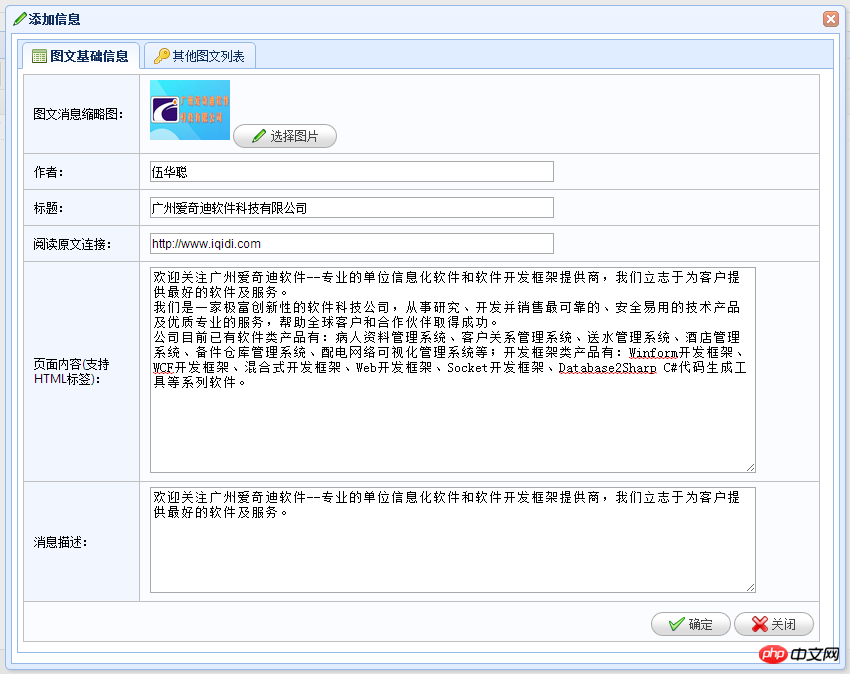Image resolution: width=850 pixels, height=674 pixels.
Task: Focus the 标题 input field
Action: [x=352, y=208]
